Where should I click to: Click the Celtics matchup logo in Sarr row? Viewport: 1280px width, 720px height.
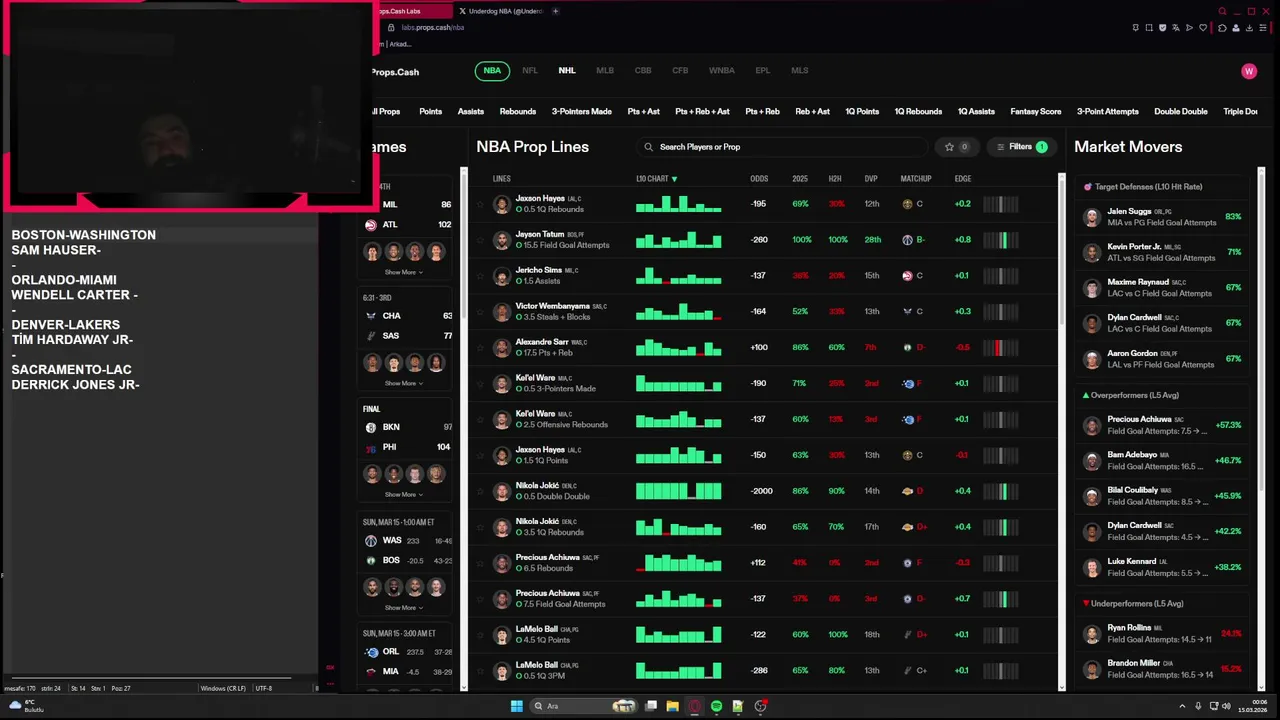(x=907, y=348)
